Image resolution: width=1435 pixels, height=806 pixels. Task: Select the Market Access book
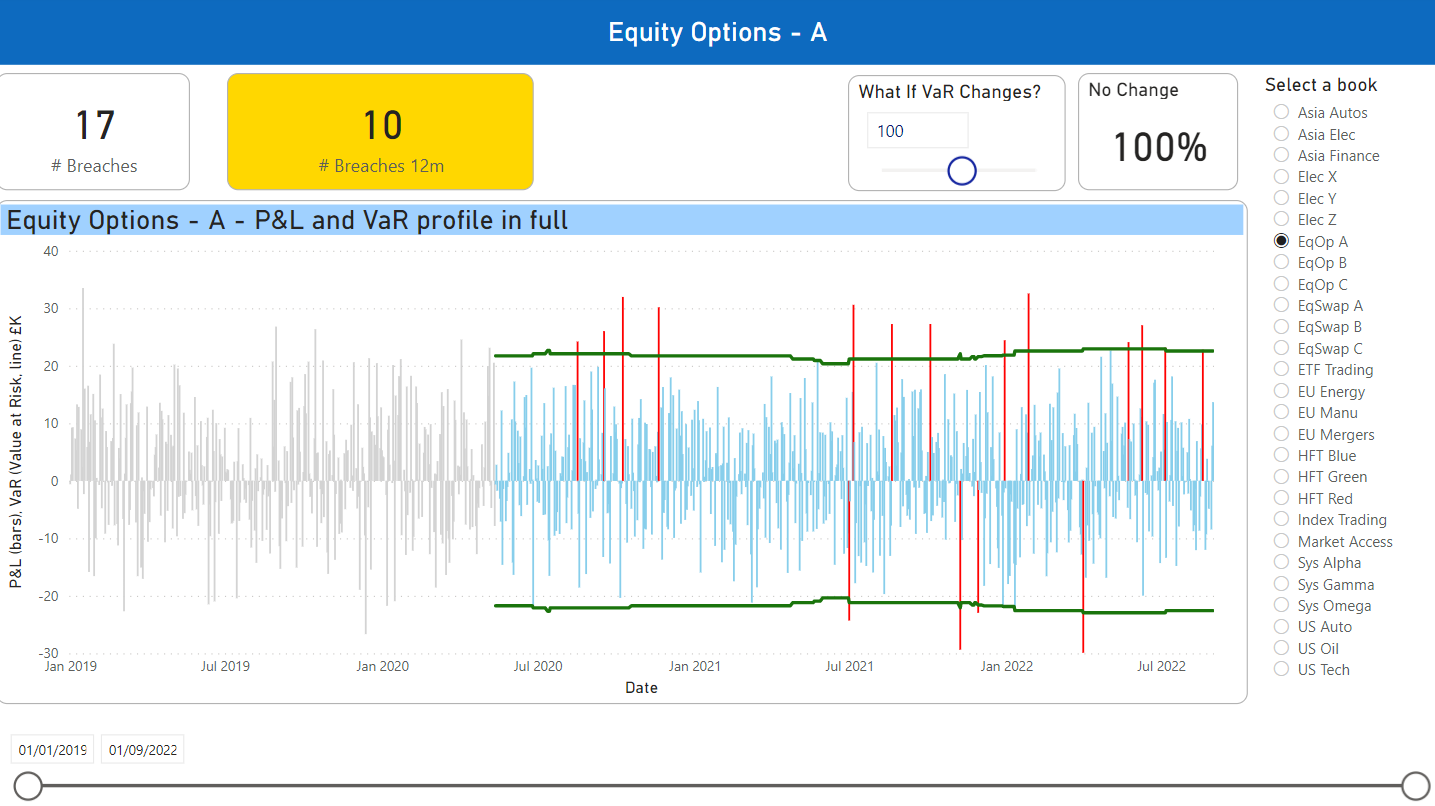[x=1281, y=542]
